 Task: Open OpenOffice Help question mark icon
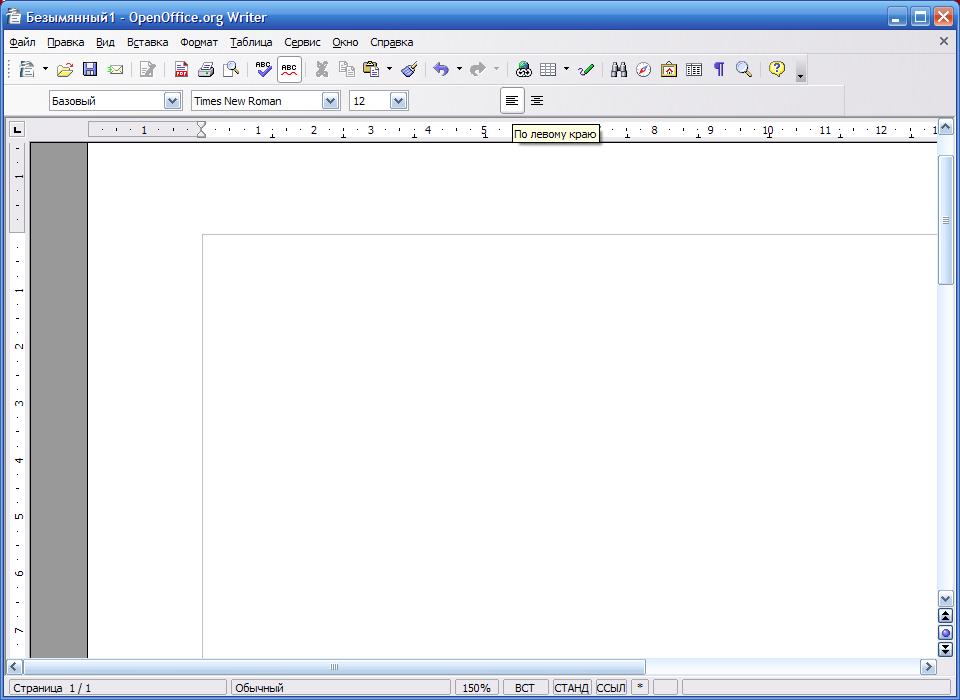pos(777,69)
